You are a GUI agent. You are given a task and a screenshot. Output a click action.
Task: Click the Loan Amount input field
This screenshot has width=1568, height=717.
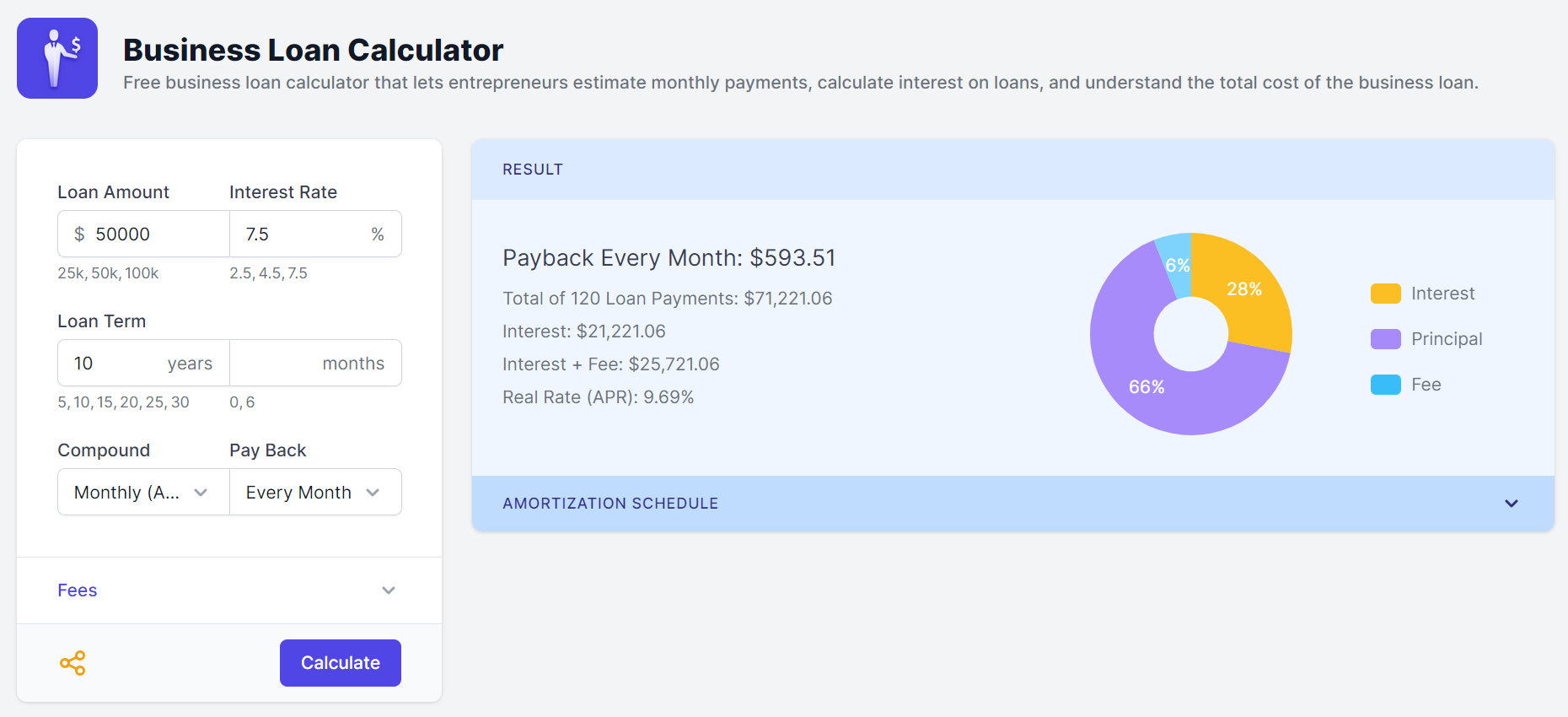156,235
